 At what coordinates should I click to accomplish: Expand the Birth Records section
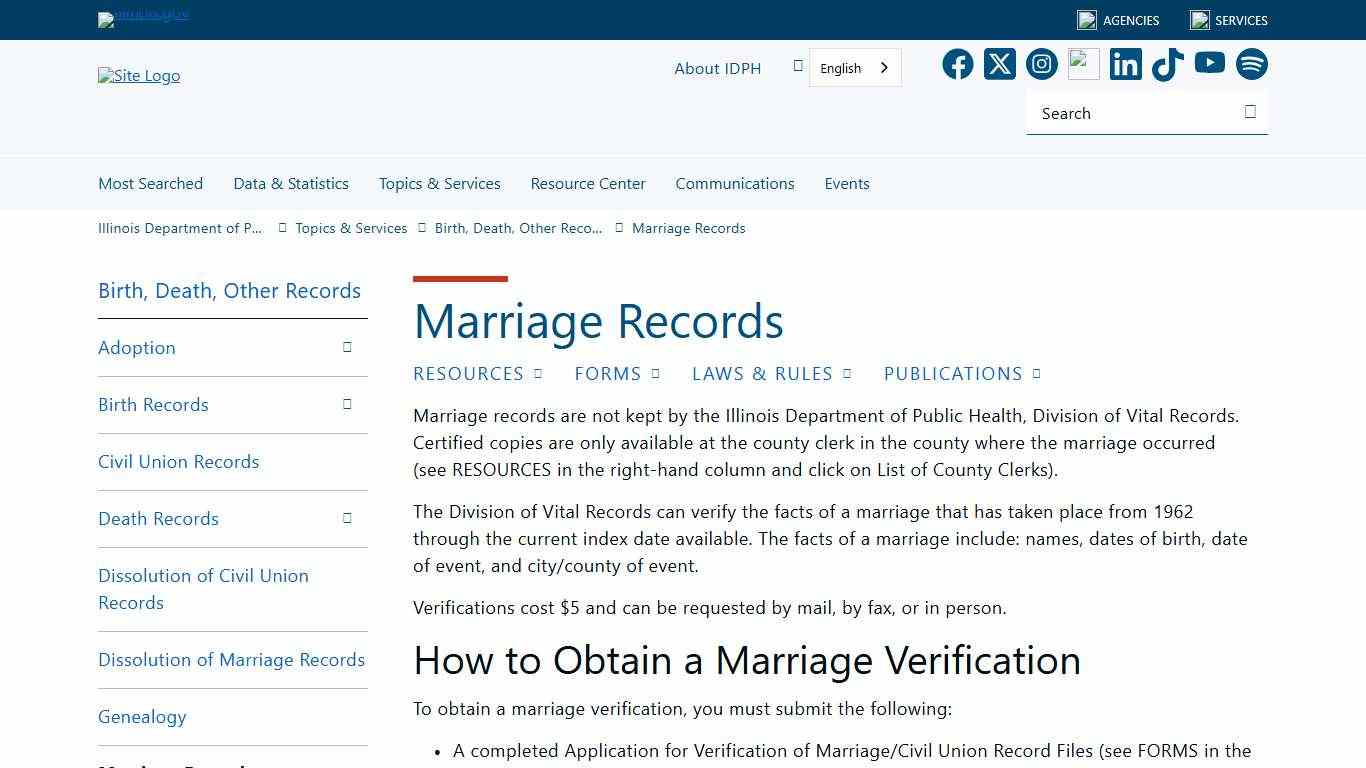coord(347,403)
